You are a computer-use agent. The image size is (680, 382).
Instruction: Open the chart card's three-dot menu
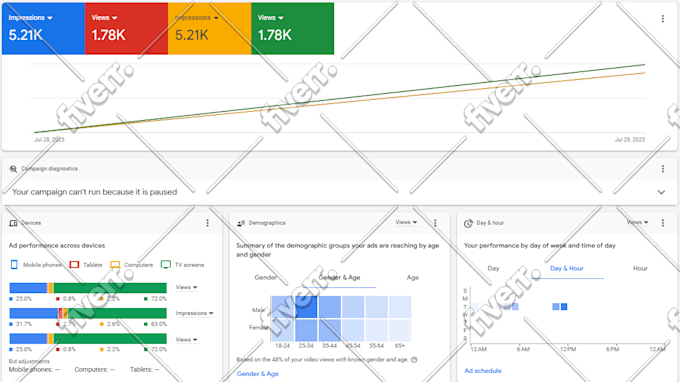[663, 19]
